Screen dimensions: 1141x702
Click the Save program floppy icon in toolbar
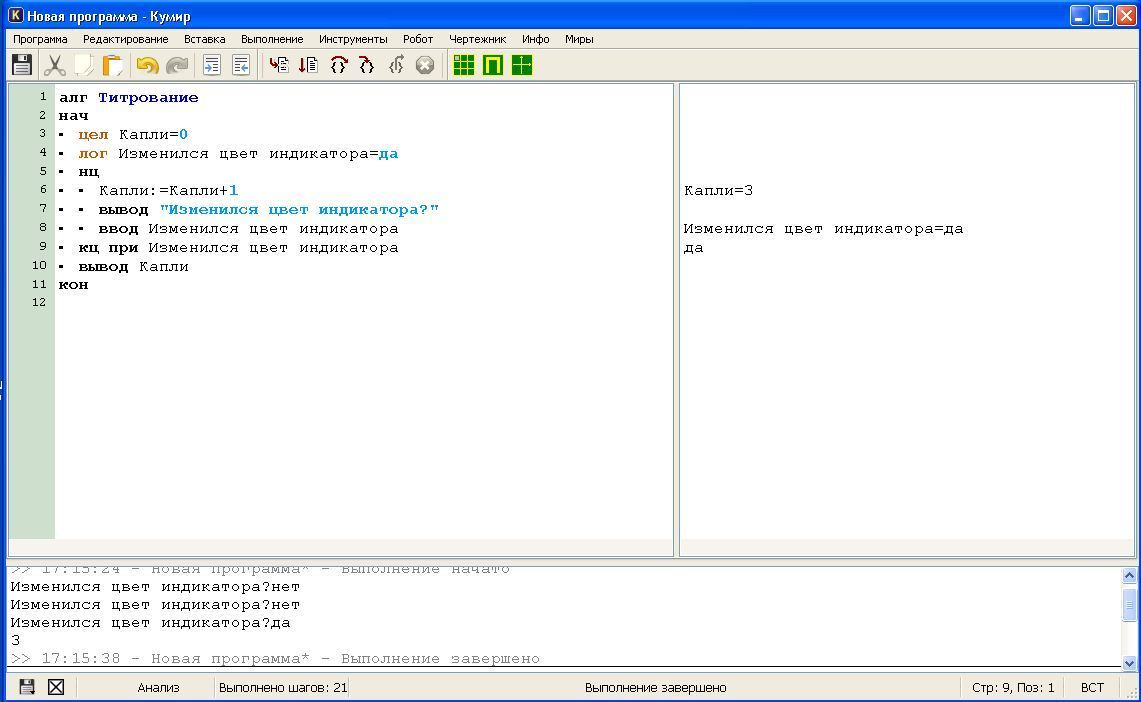pyautogui.click(x=21, y=65)
